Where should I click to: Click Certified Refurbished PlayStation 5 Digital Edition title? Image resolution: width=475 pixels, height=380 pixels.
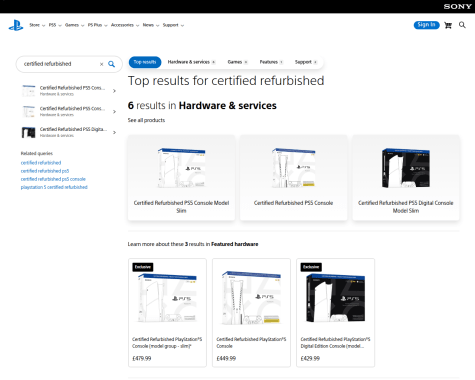[335, 343]
